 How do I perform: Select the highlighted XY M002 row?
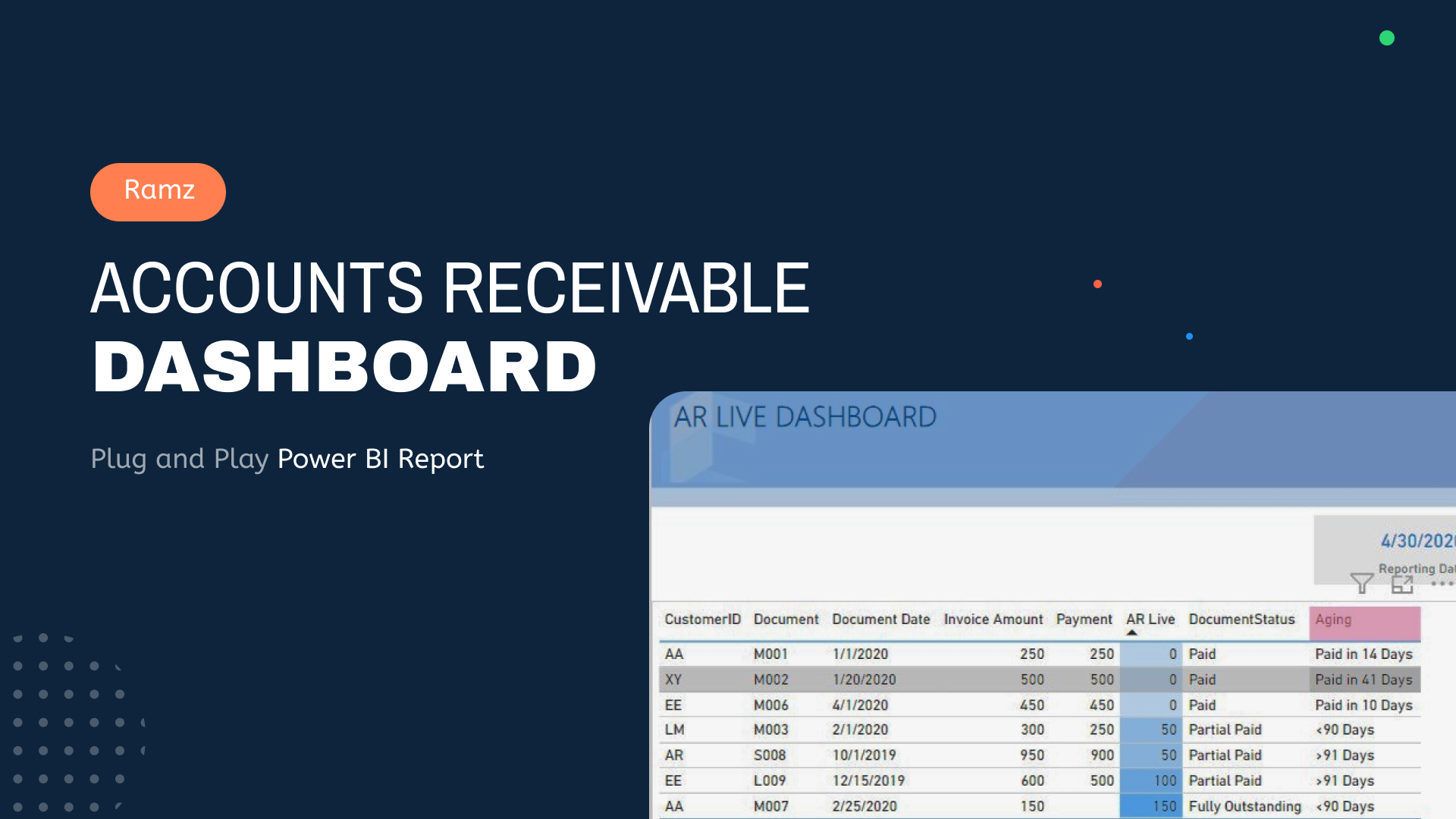coord(1040,679)
